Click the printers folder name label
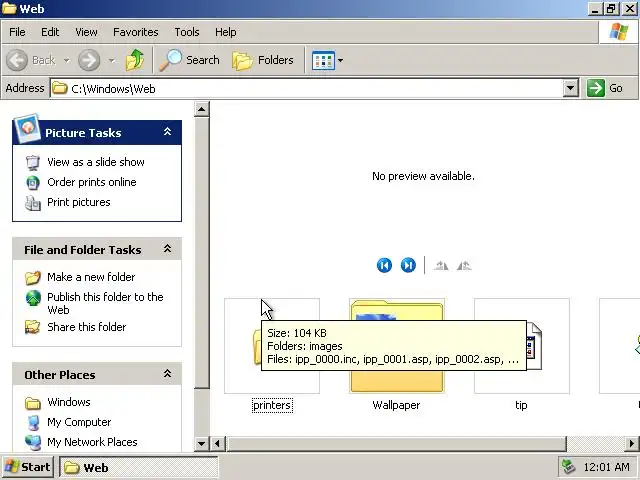640x480 pixels. (x=272, y=405)
